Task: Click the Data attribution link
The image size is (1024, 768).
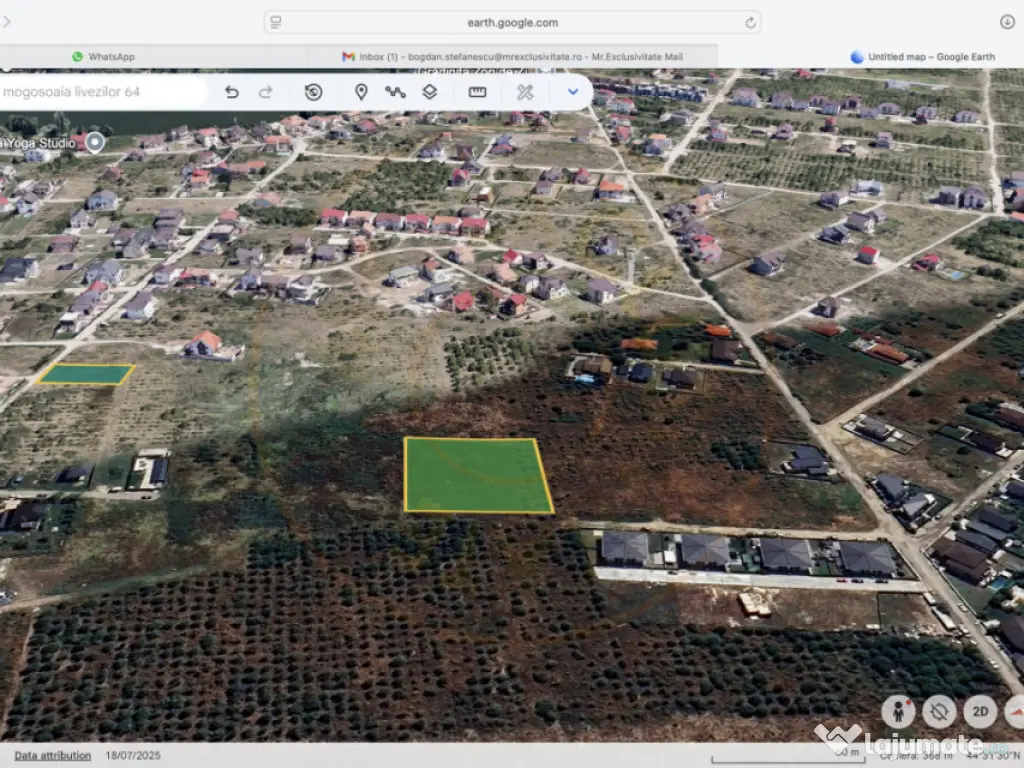Action: pyautogui.click(x=53, y=755)
